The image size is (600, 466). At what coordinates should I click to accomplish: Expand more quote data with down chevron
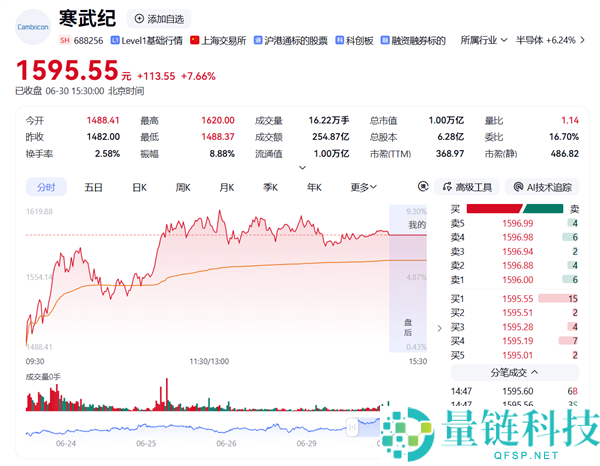pyautogui.click(x=302, y=168)
